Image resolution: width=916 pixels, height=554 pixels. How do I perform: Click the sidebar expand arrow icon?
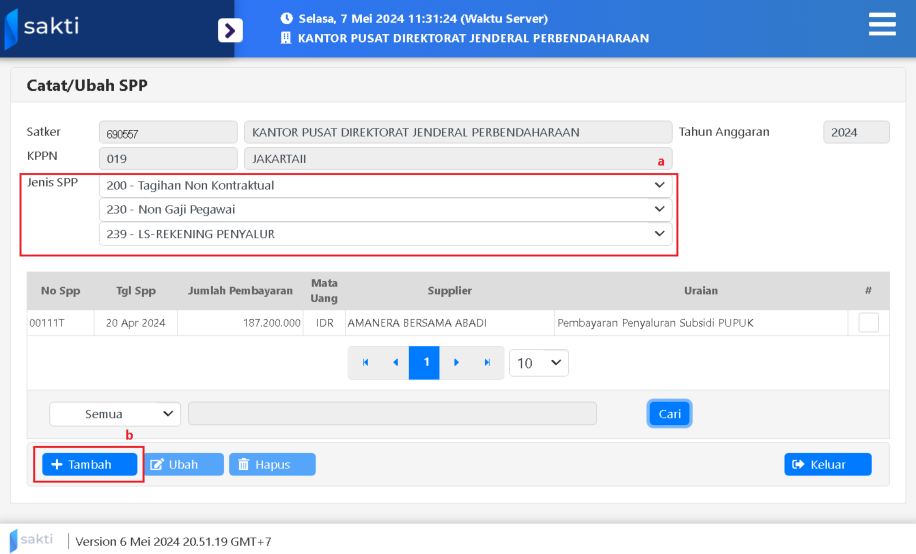coord(230,30)
